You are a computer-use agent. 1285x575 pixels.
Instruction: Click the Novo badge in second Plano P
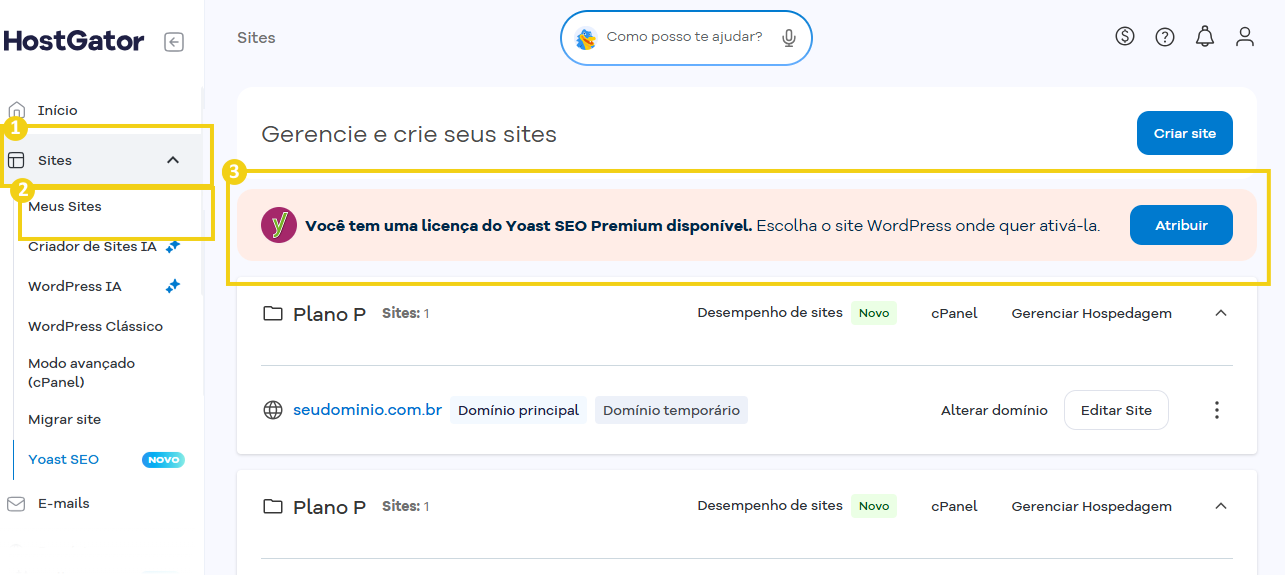[874, 506]
